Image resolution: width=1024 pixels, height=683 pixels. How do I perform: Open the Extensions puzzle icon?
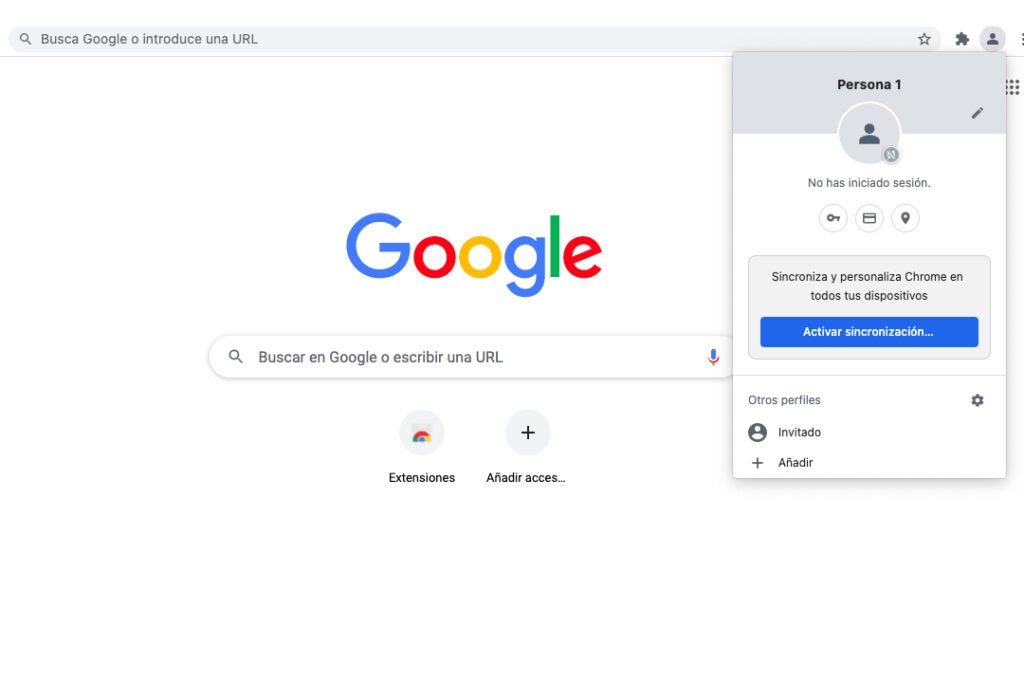pyautogui.click(x=961, y=39)
